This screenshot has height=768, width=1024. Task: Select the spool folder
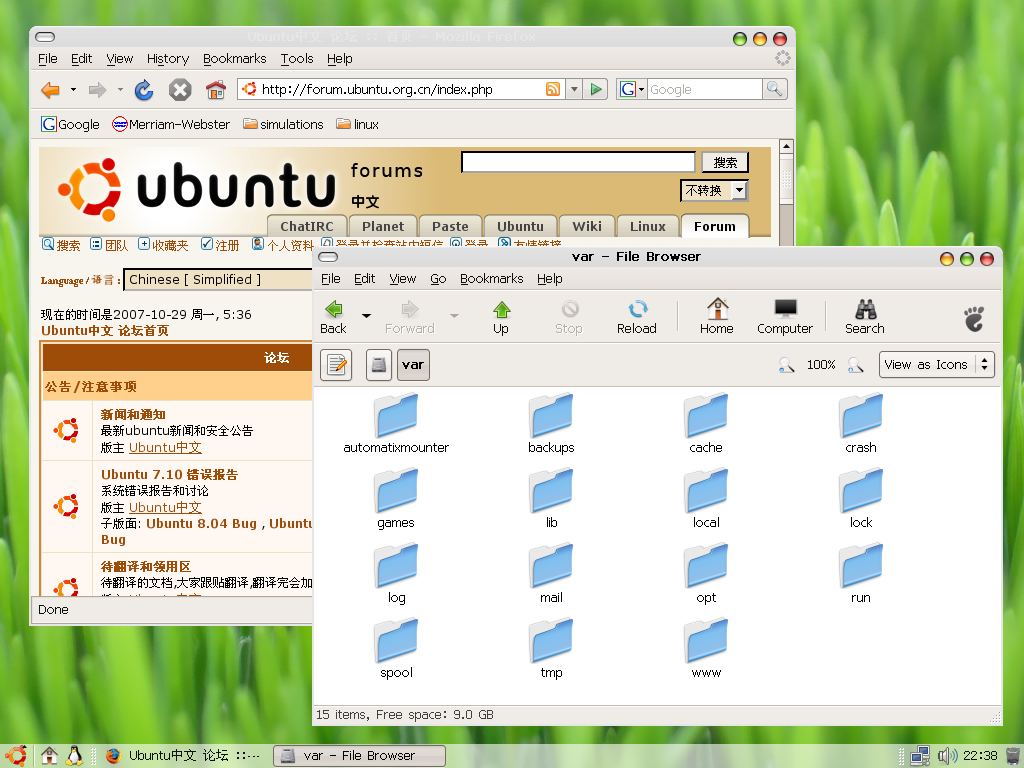pos(396,649)
